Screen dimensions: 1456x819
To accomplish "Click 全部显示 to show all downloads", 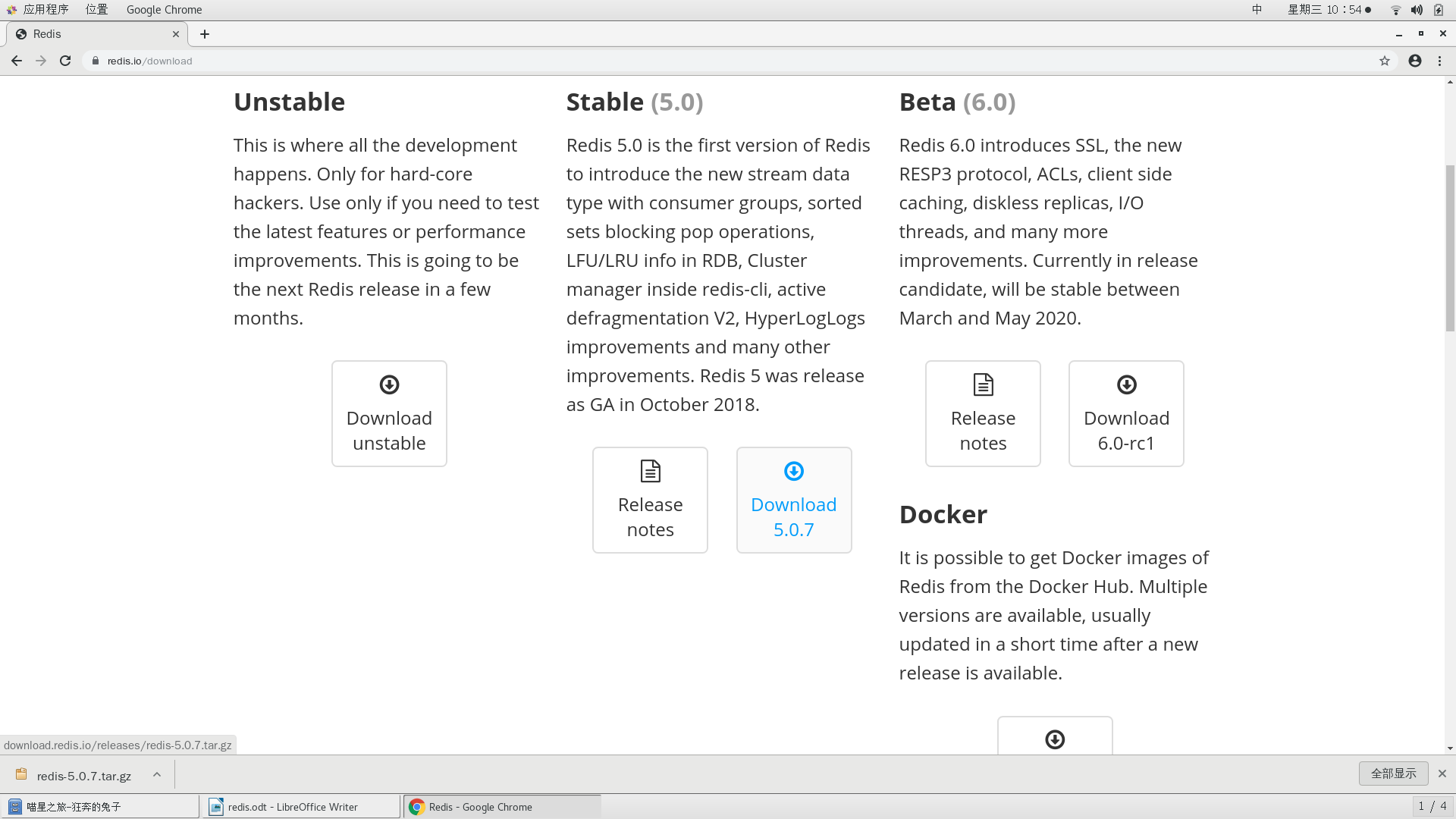I will pyautogui.click(x=1393, y=773).
